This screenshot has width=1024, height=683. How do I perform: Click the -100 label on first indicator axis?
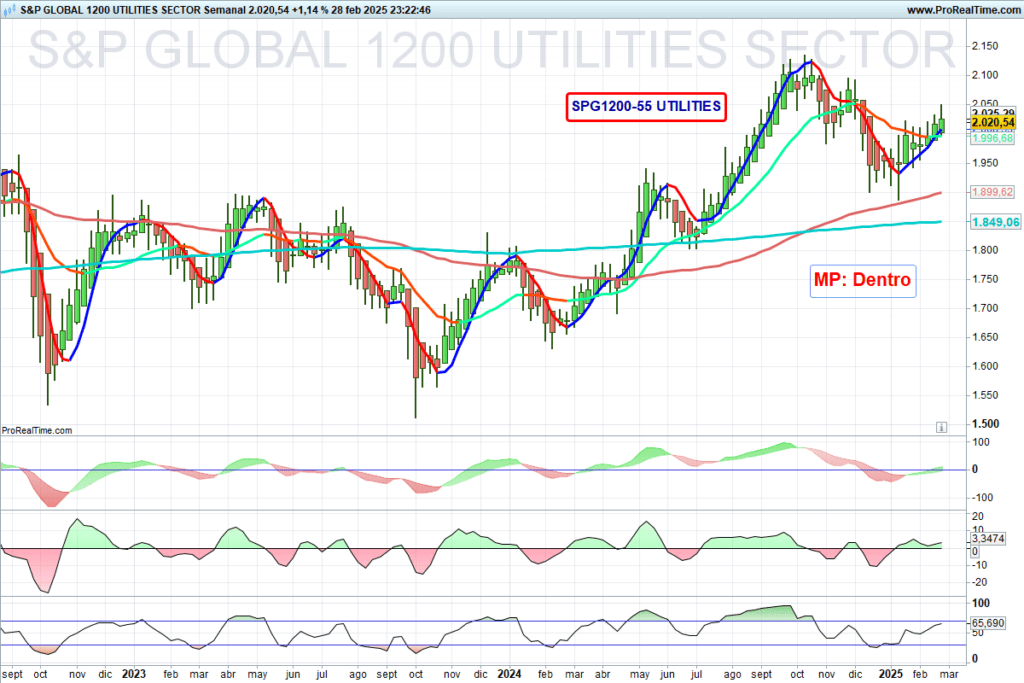982,498
